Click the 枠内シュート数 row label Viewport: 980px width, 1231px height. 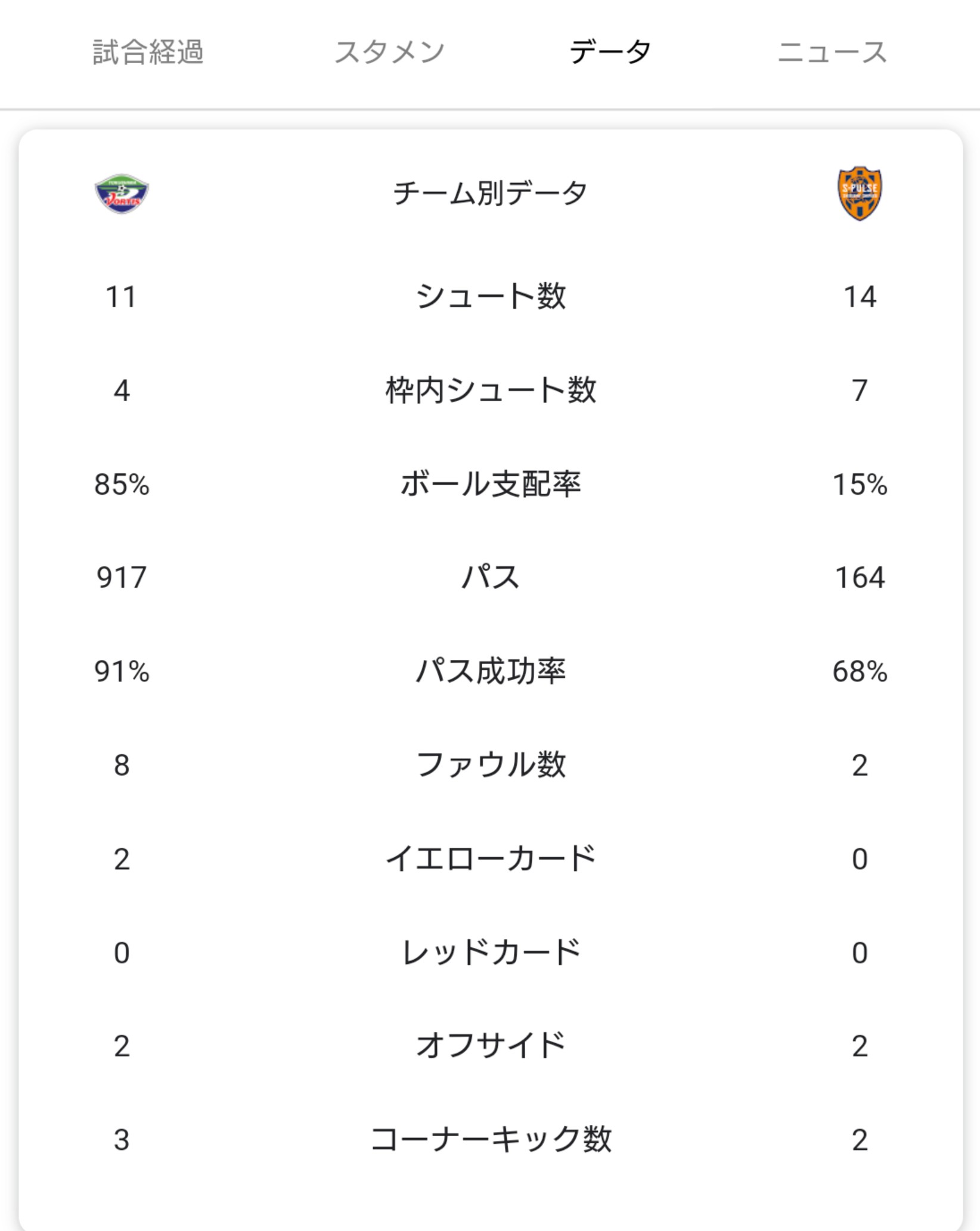tap(490, 390)
